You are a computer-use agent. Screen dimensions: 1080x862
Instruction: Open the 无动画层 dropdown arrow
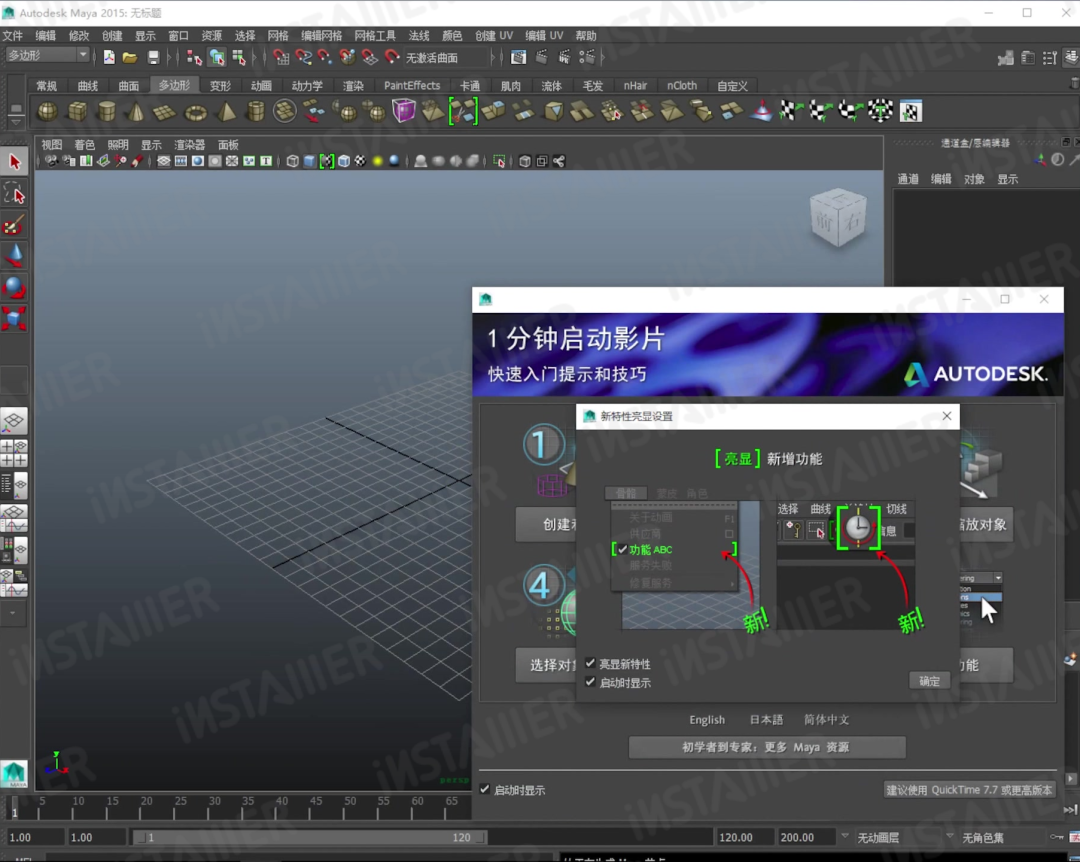click(845, 836)
